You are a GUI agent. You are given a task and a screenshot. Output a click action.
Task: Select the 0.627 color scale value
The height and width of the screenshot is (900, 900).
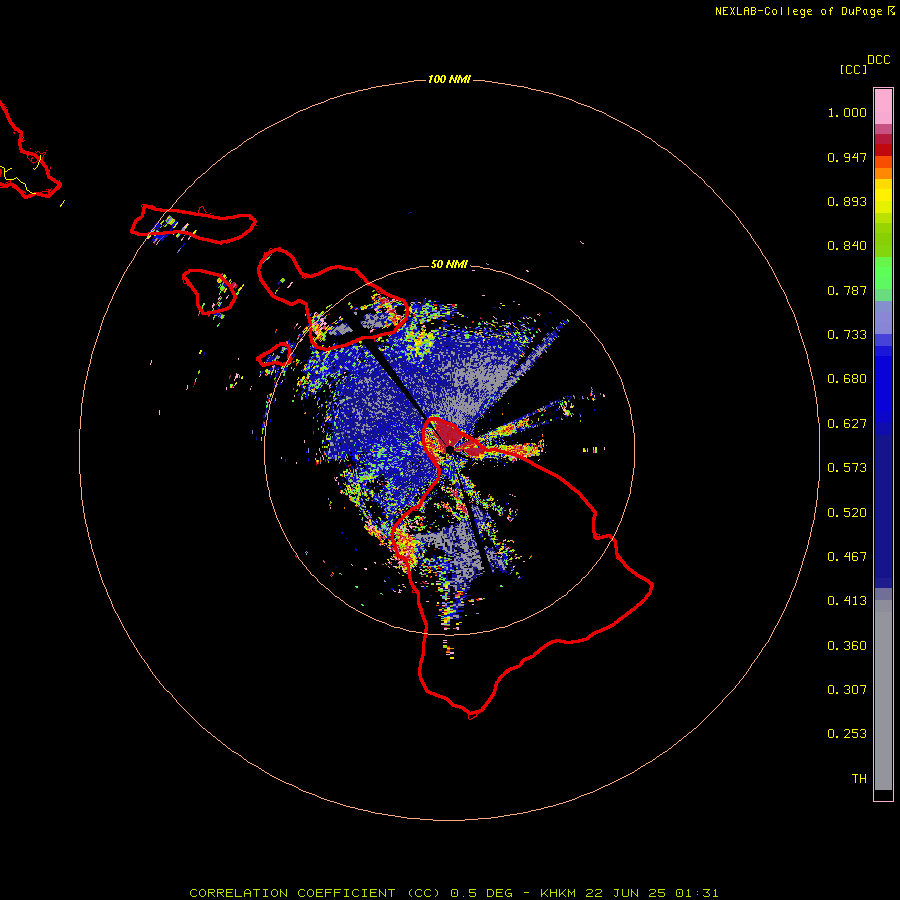pos(847,424)
